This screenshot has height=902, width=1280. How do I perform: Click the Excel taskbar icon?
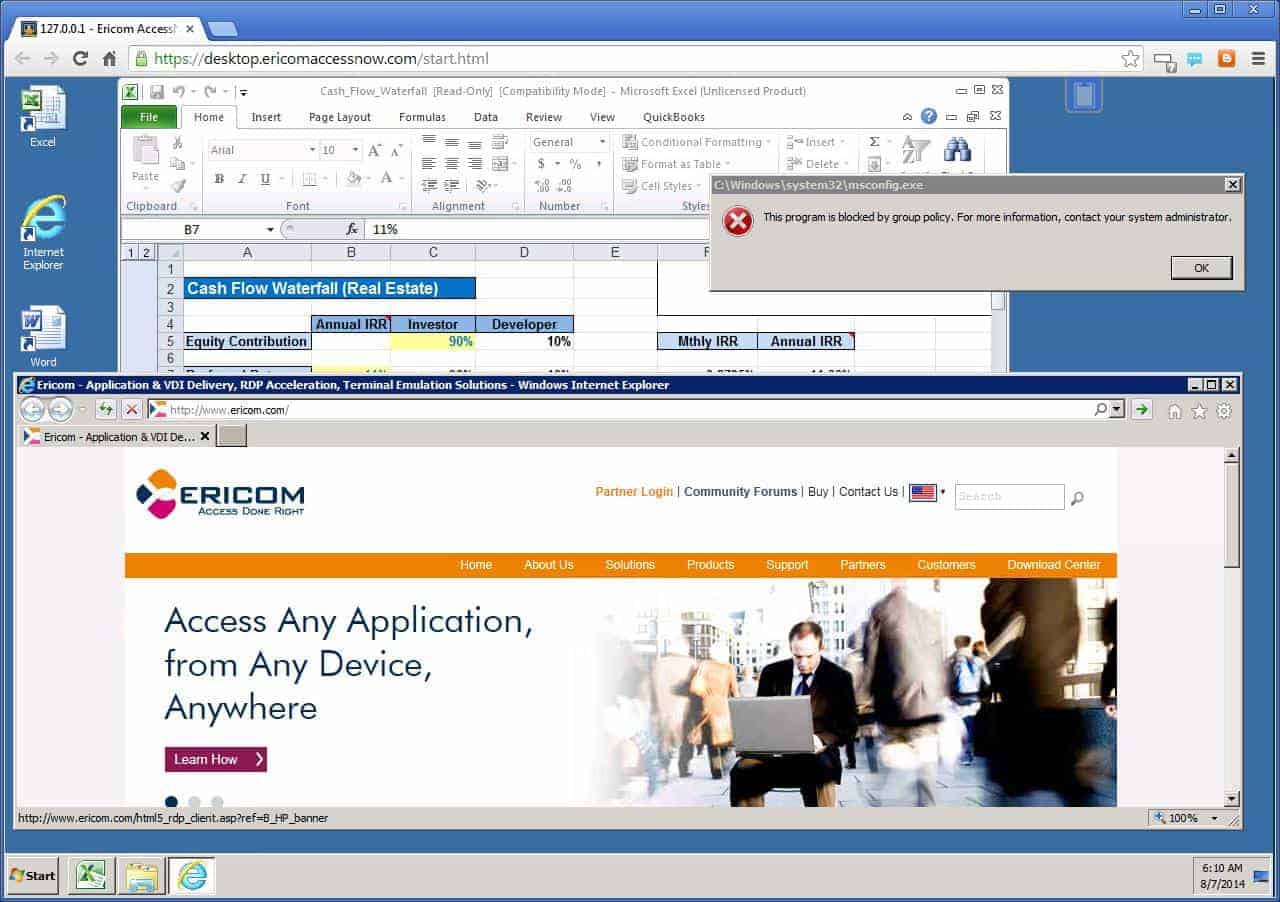(x=92, y=876)
